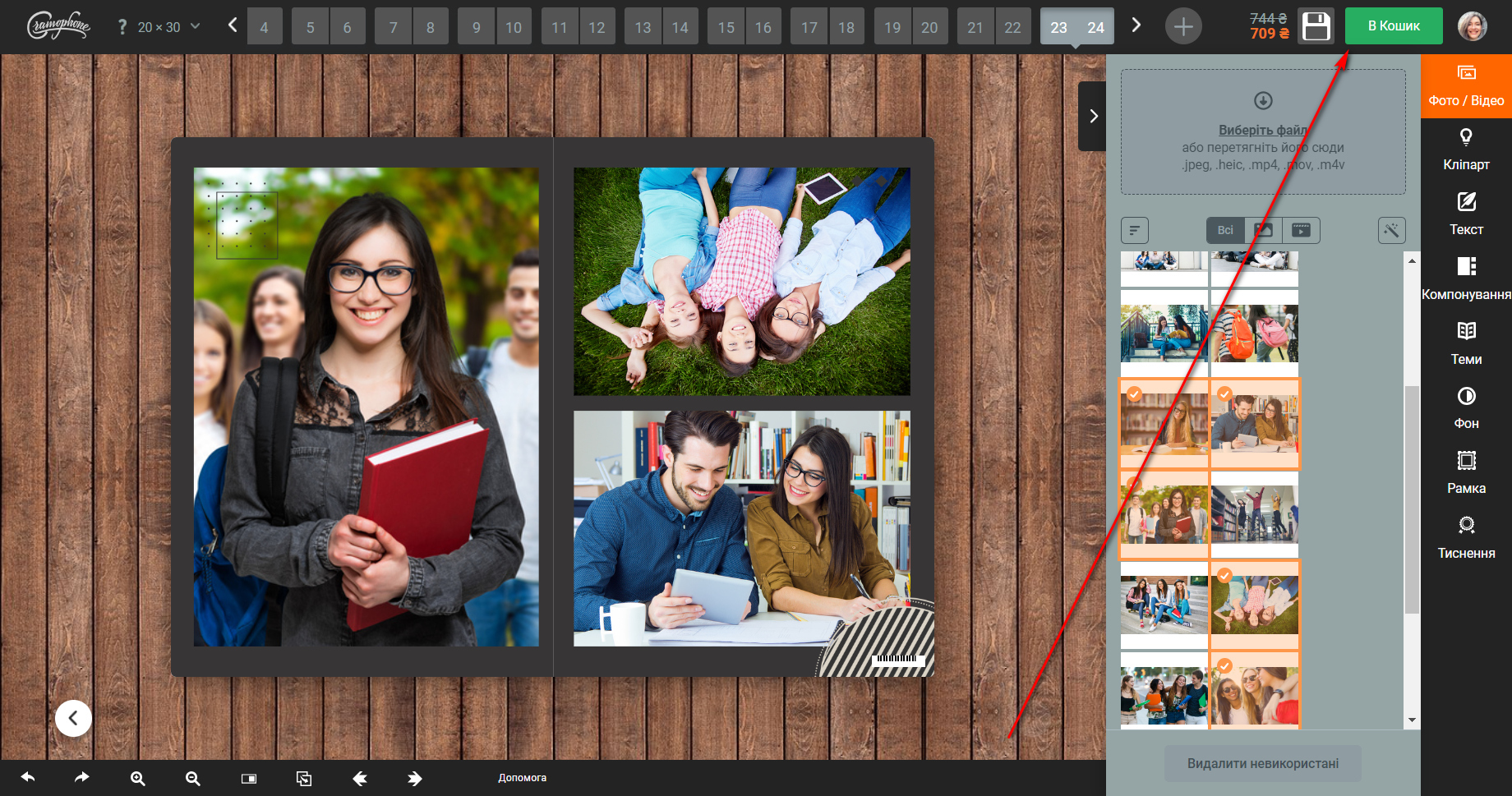Open the Компонування layout tab
The height and width of the screenshot is (796, 1512).
[1466, 278]
